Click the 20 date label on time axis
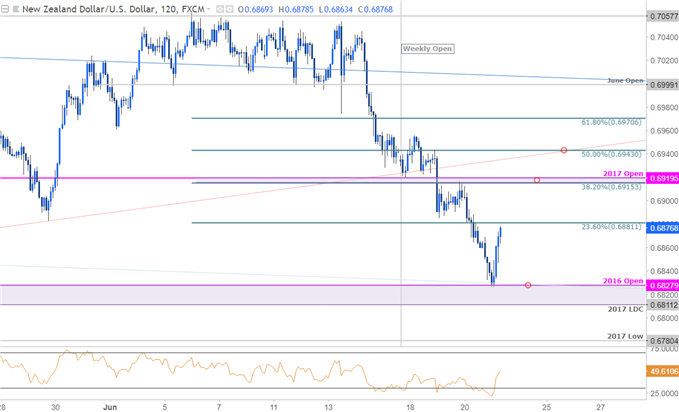679x412 pixels. pos(465,407)
